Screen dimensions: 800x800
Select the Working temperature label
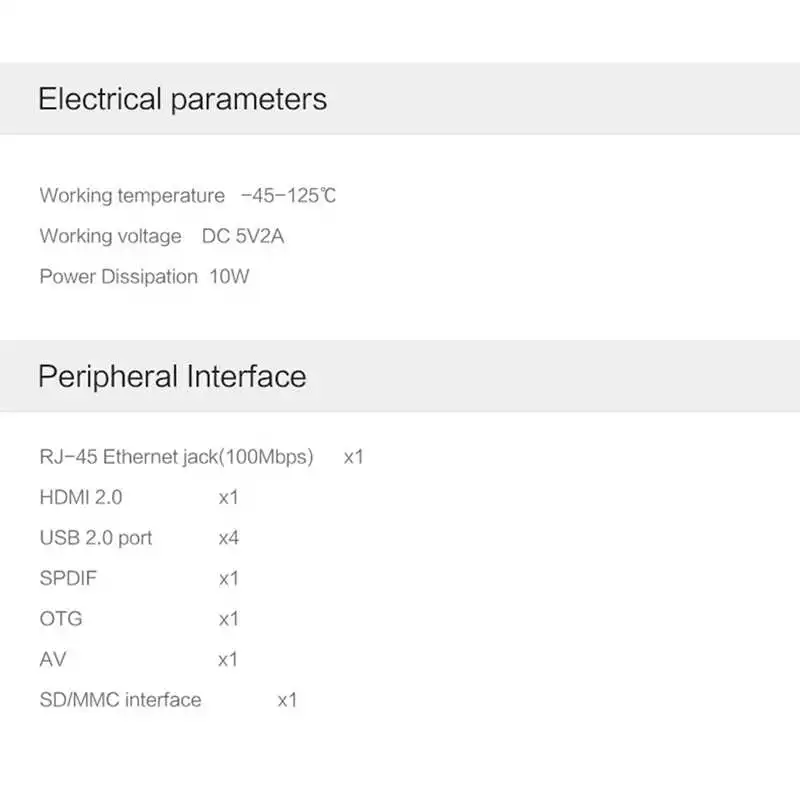pyautogui.click(x=132, y=196)
